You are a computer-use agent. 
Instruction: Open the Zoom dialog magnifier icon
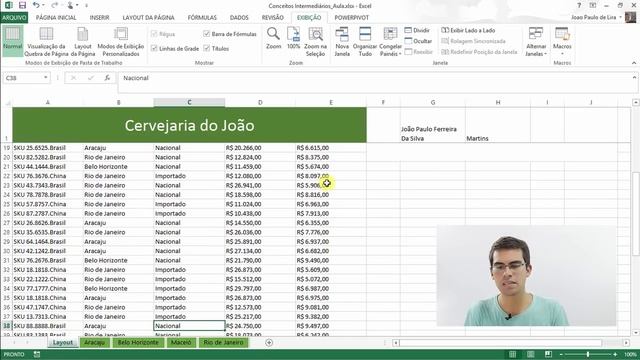click(273, 33)
